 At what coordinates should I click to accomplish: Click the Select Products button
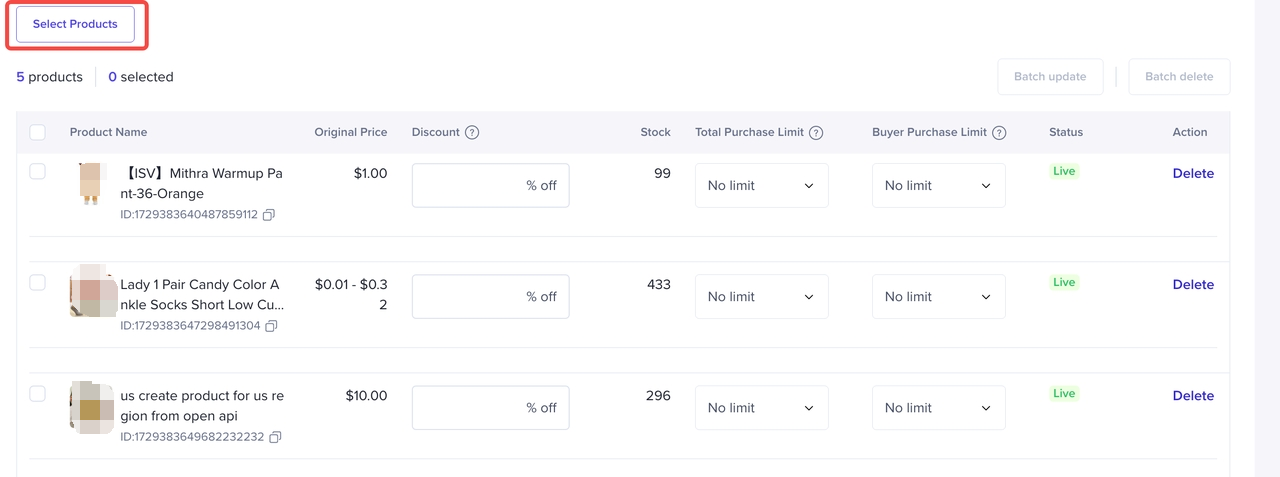(x=75, y=24)
